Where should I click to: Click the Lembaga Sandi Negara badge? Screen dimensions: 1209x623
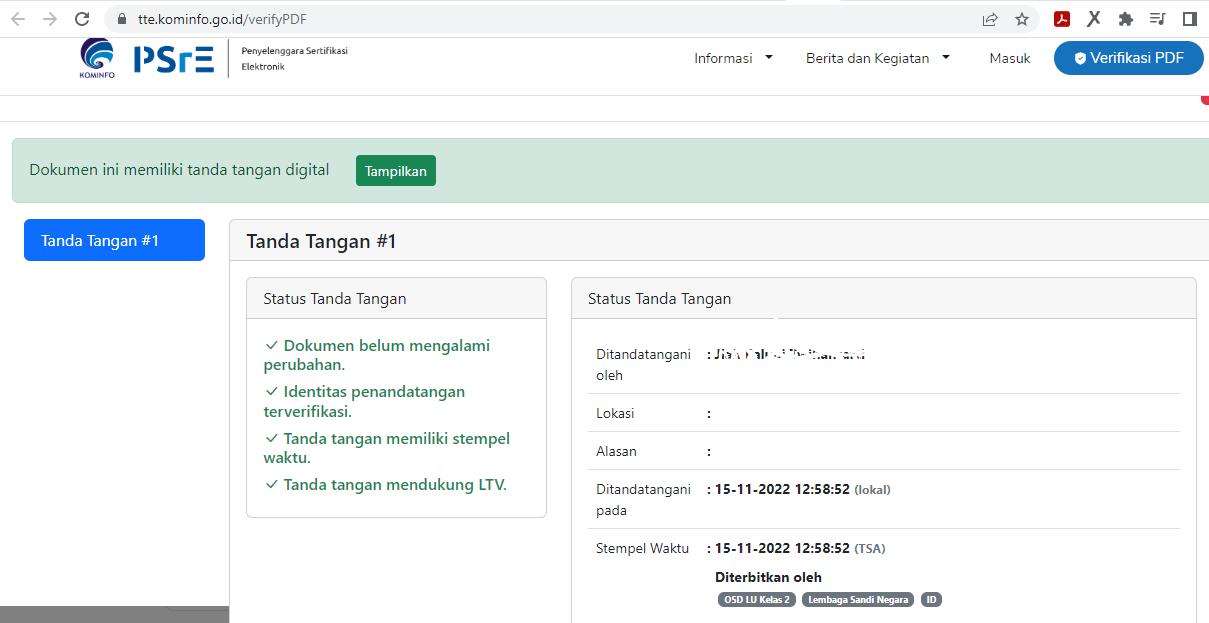pos(858,600)
